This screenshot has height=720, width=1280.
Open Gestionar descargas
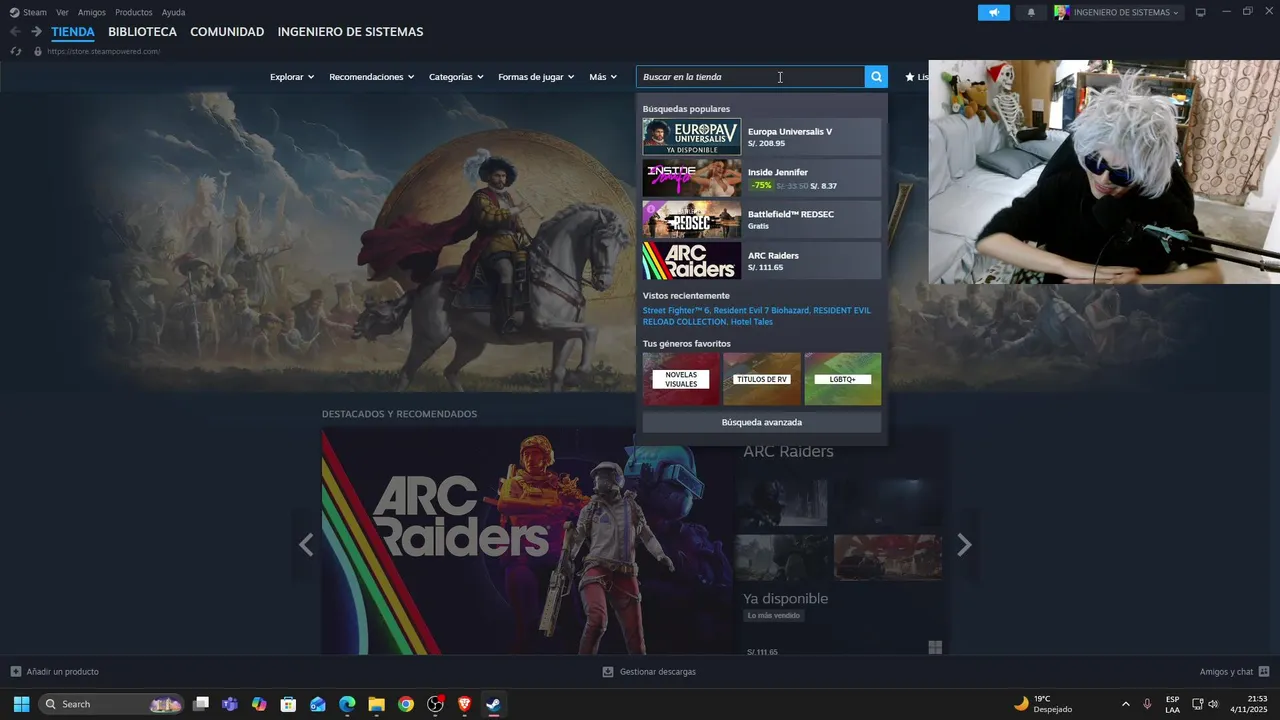[649, 671]
